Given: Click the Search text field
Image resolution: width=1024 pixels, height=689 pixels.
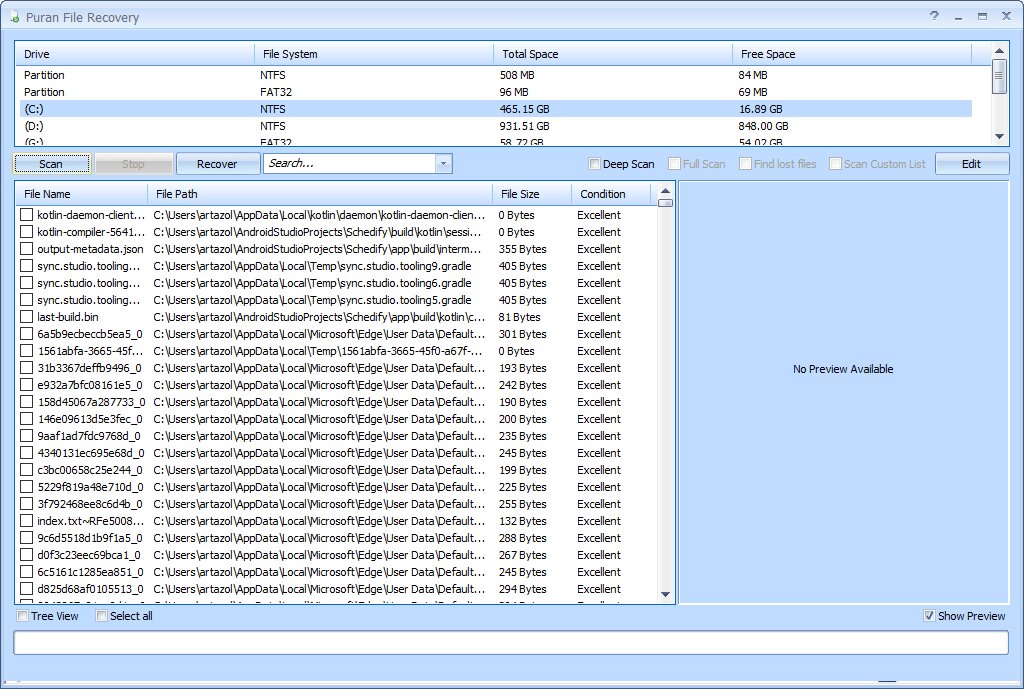Looking at the screenshot, I should coord(350,163).
